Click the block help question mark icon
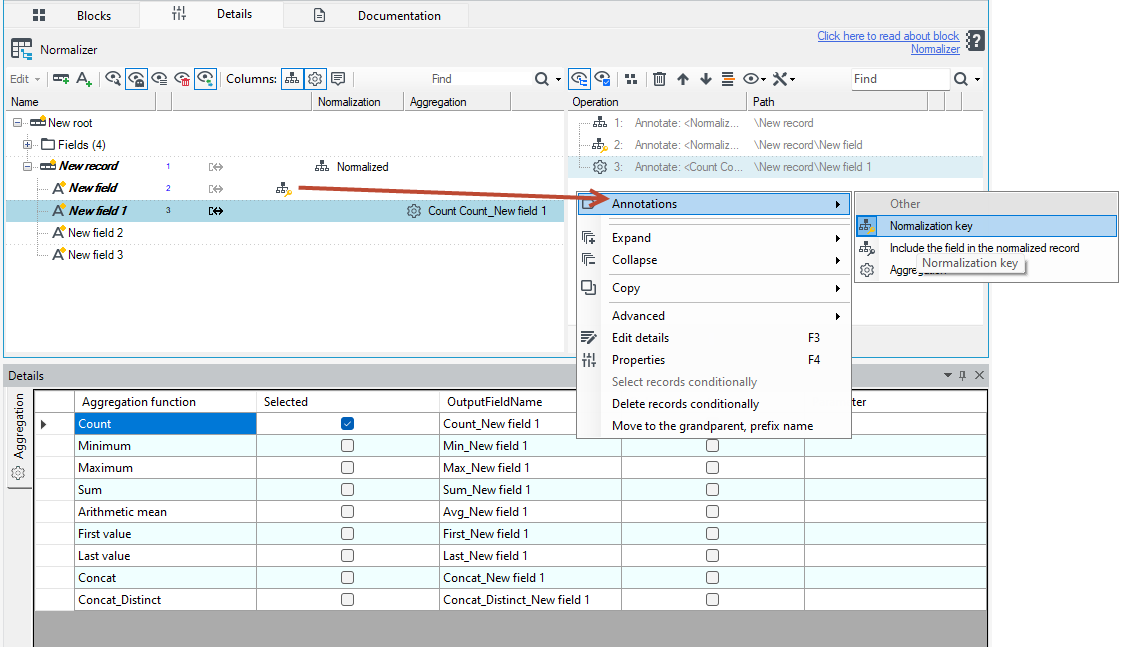 tap(975, 41)
